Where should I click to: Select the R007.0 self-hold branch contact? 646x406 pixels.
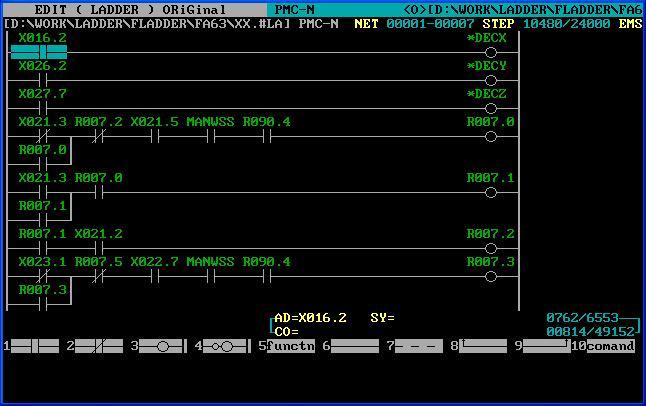click(x=43, y=164)
